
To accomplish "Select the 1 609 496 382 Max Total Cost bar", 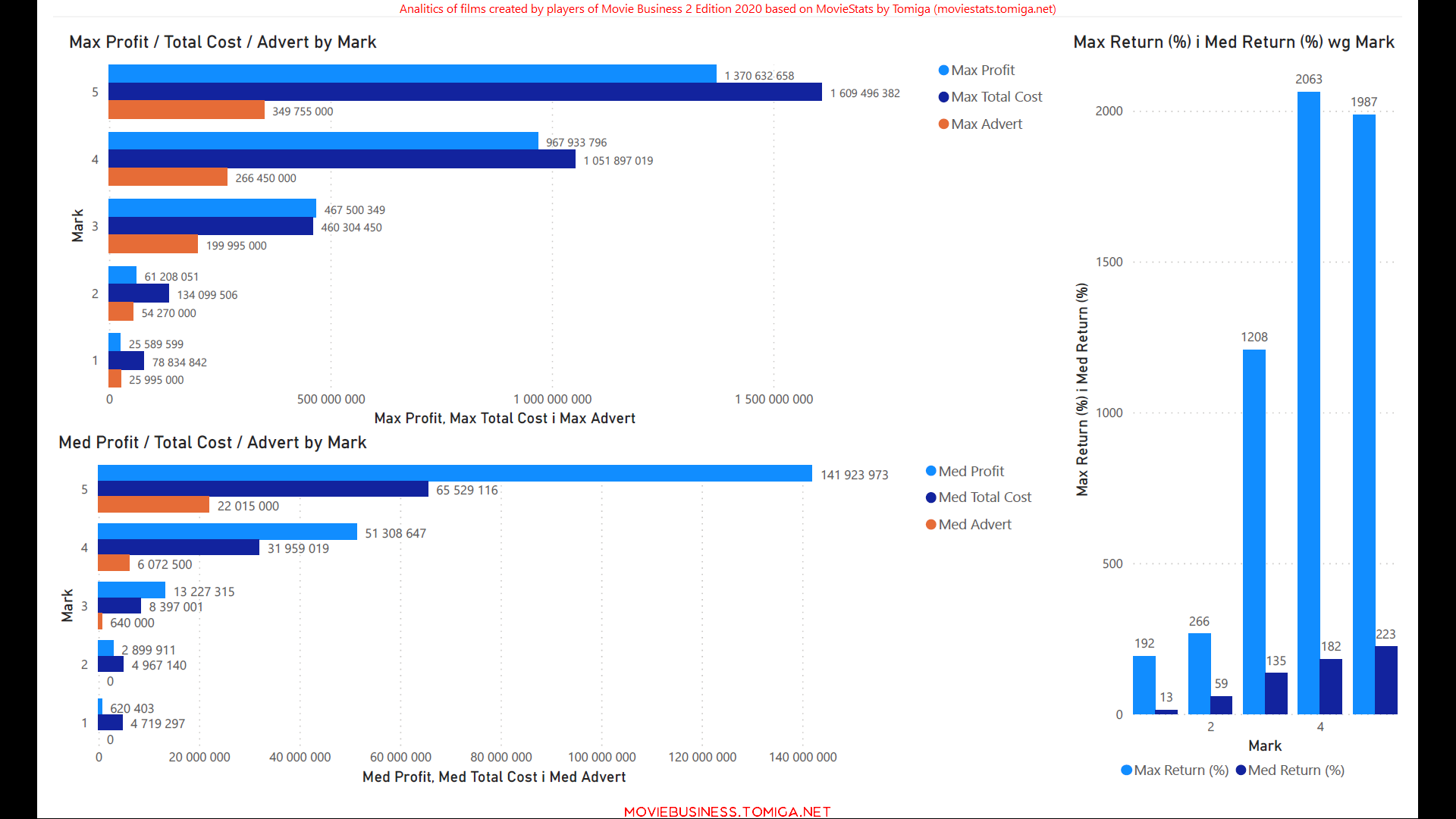I will click(465, 93).
